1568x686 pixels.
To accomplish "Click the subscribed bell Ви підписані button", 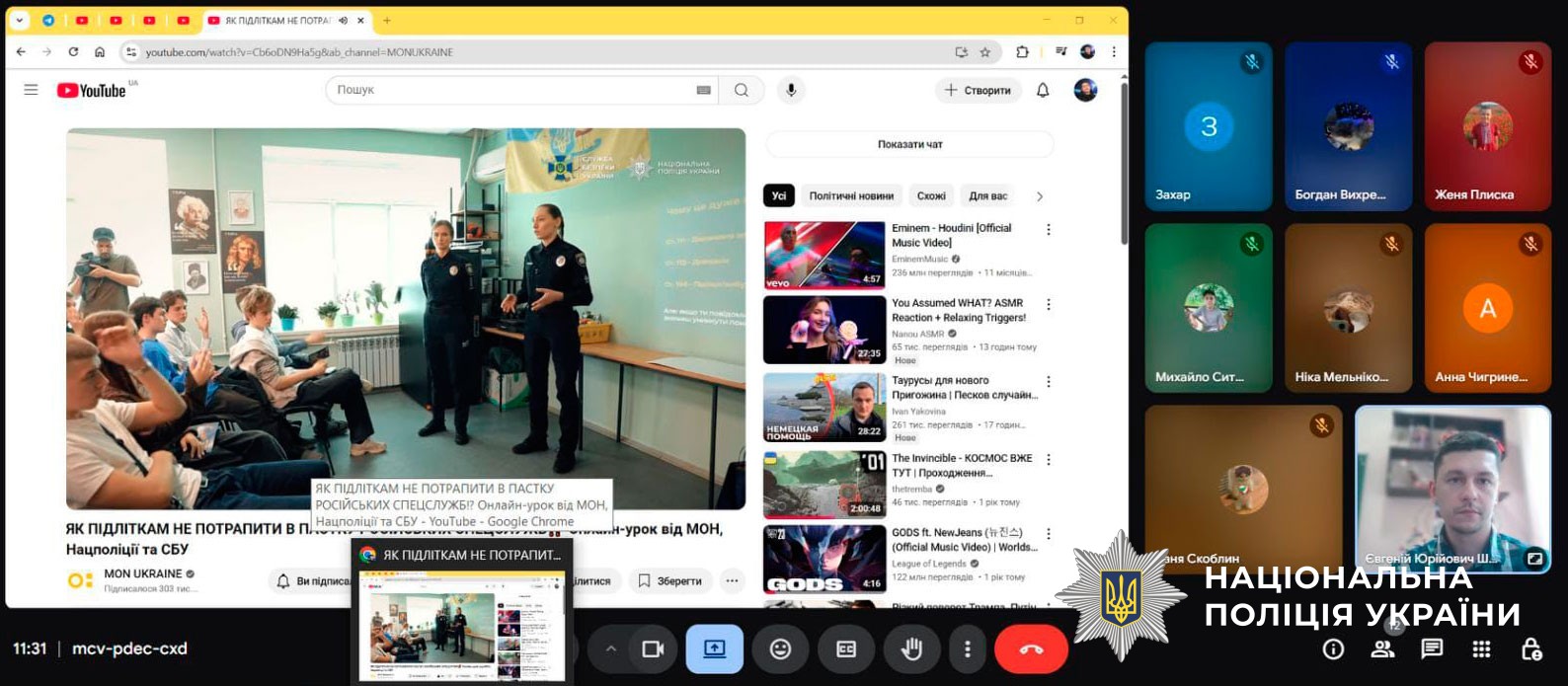I will pyautogui.click(x=311, y=581).
